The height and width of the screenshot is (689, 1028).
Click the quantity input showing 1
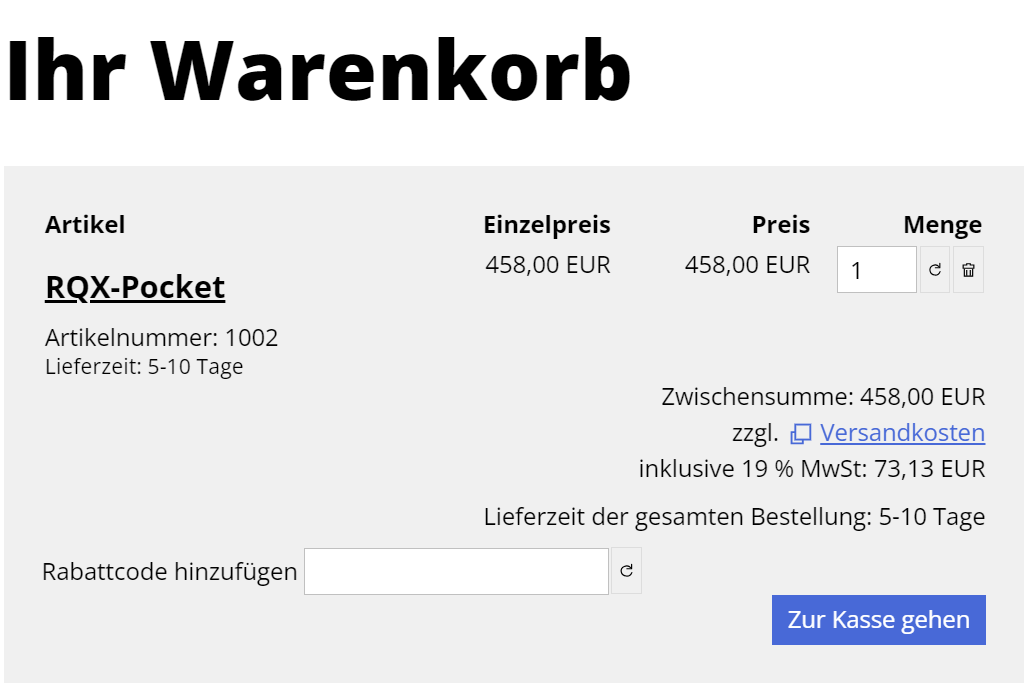click(x=876, y=269)
